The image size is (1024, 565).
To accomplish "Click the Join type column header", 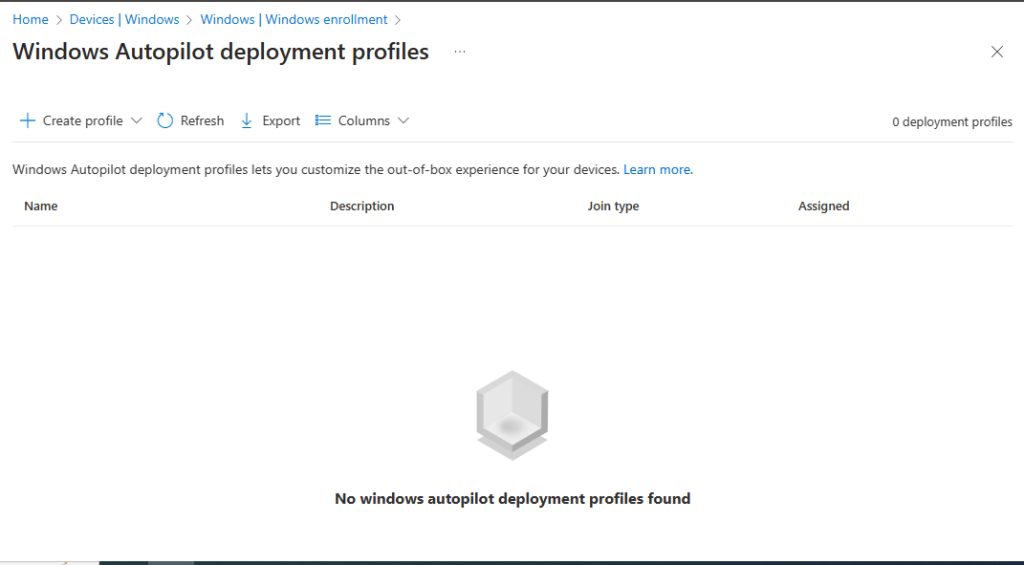I will point(613,206).
